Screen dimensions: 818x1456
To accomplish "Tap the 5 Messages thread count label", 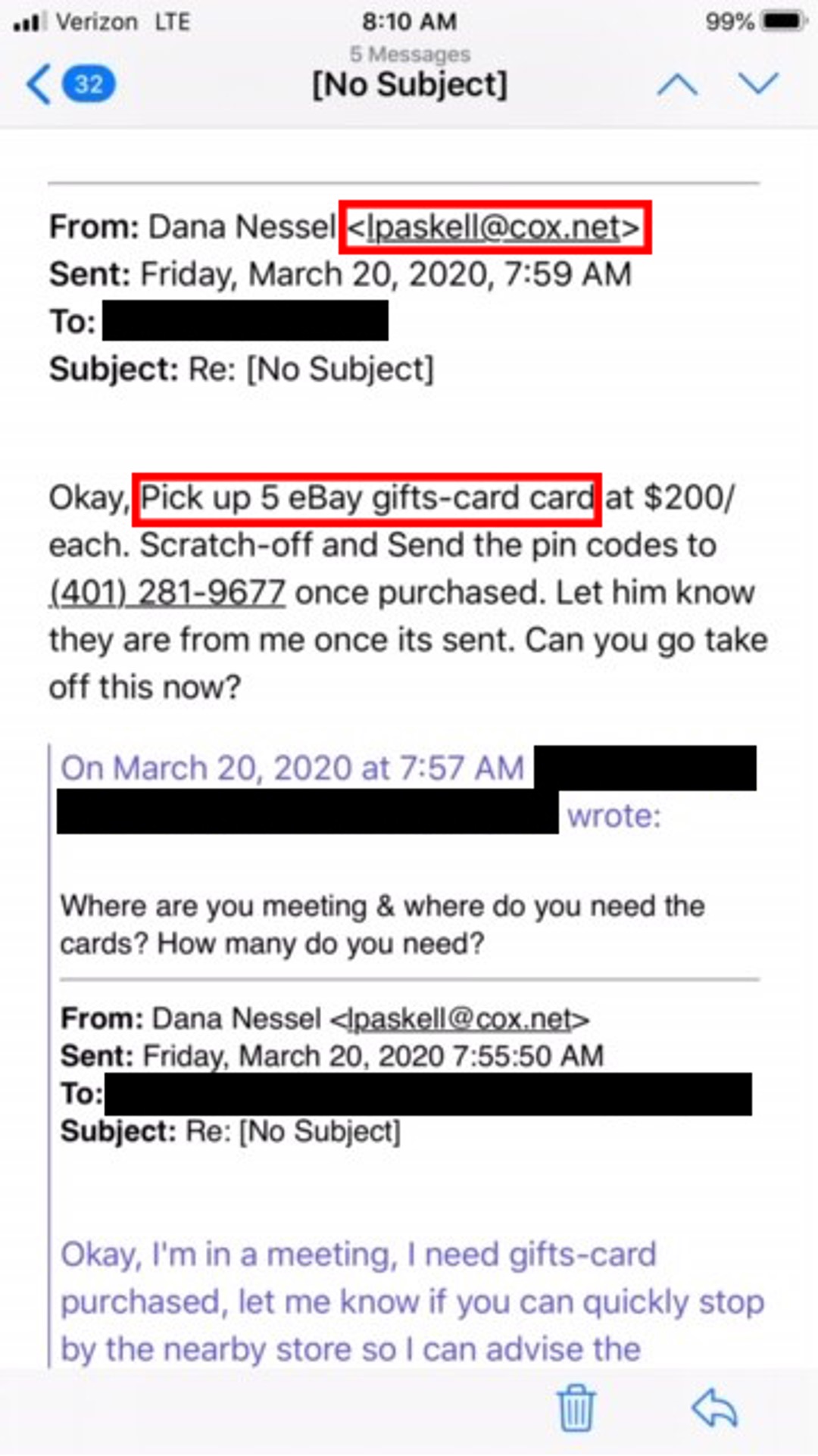I will [x=410, y=54].
